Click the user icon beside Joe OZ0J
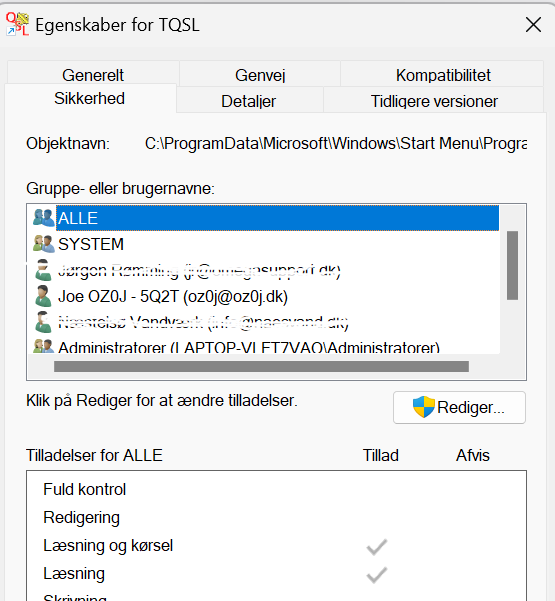Image resolution: width=555 pixels, height=601 pixels. [43, 296]
